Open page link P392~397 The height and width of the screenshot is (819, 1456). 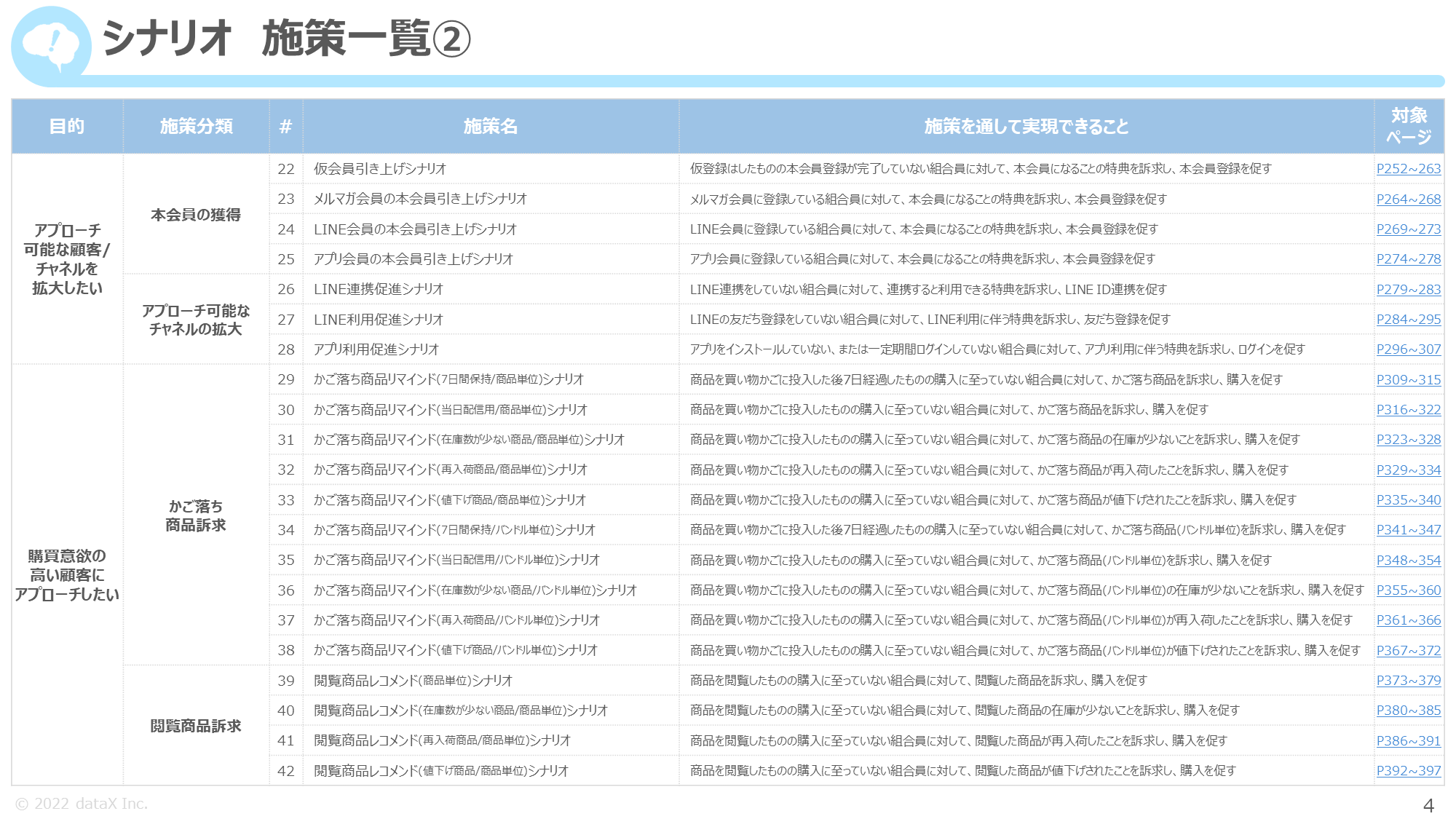(1408, 771)
